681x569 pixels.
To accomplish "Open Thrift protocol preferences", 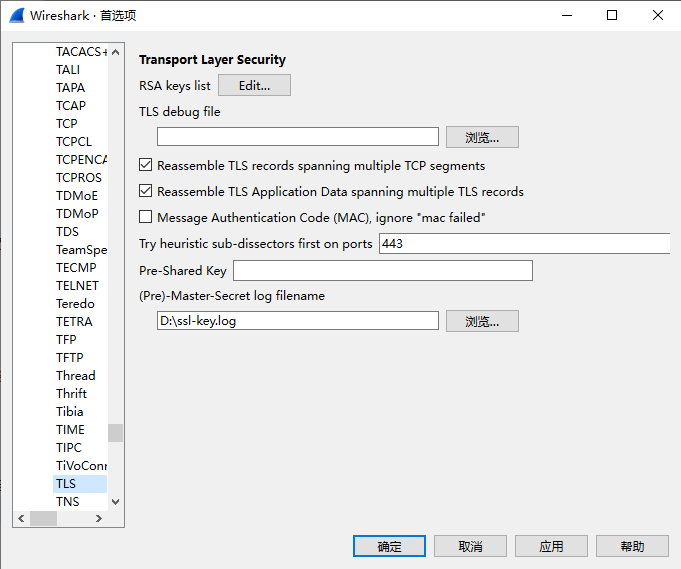I will [71, 393].
